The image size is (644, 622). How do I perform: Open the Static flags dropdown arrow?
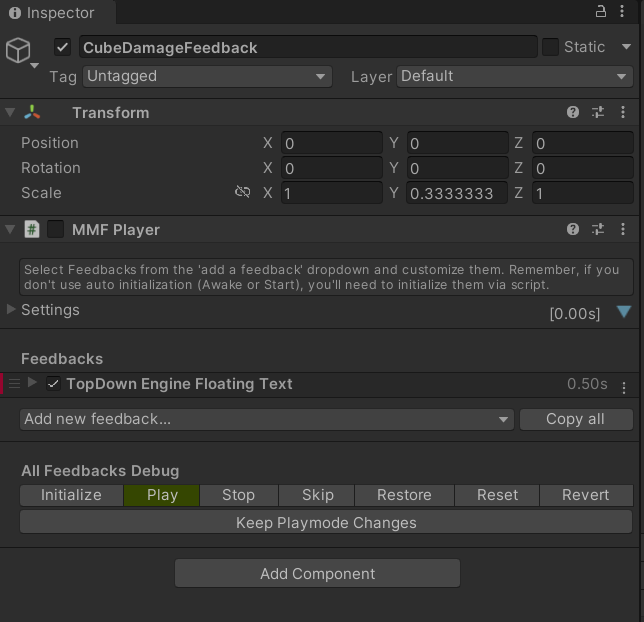626,46
